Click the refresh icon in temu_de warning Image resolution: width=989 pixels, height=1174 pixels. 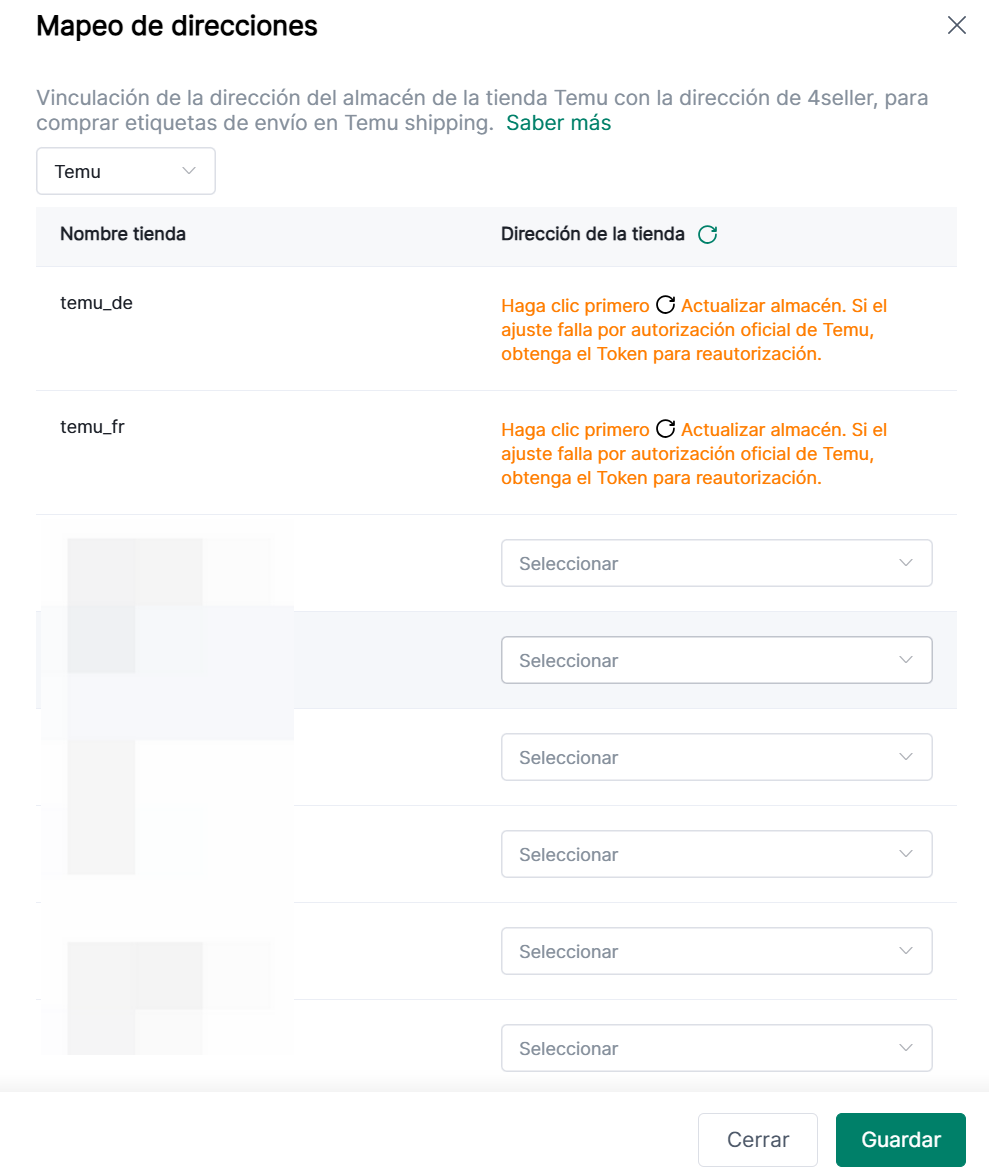[x=665, y=306]
